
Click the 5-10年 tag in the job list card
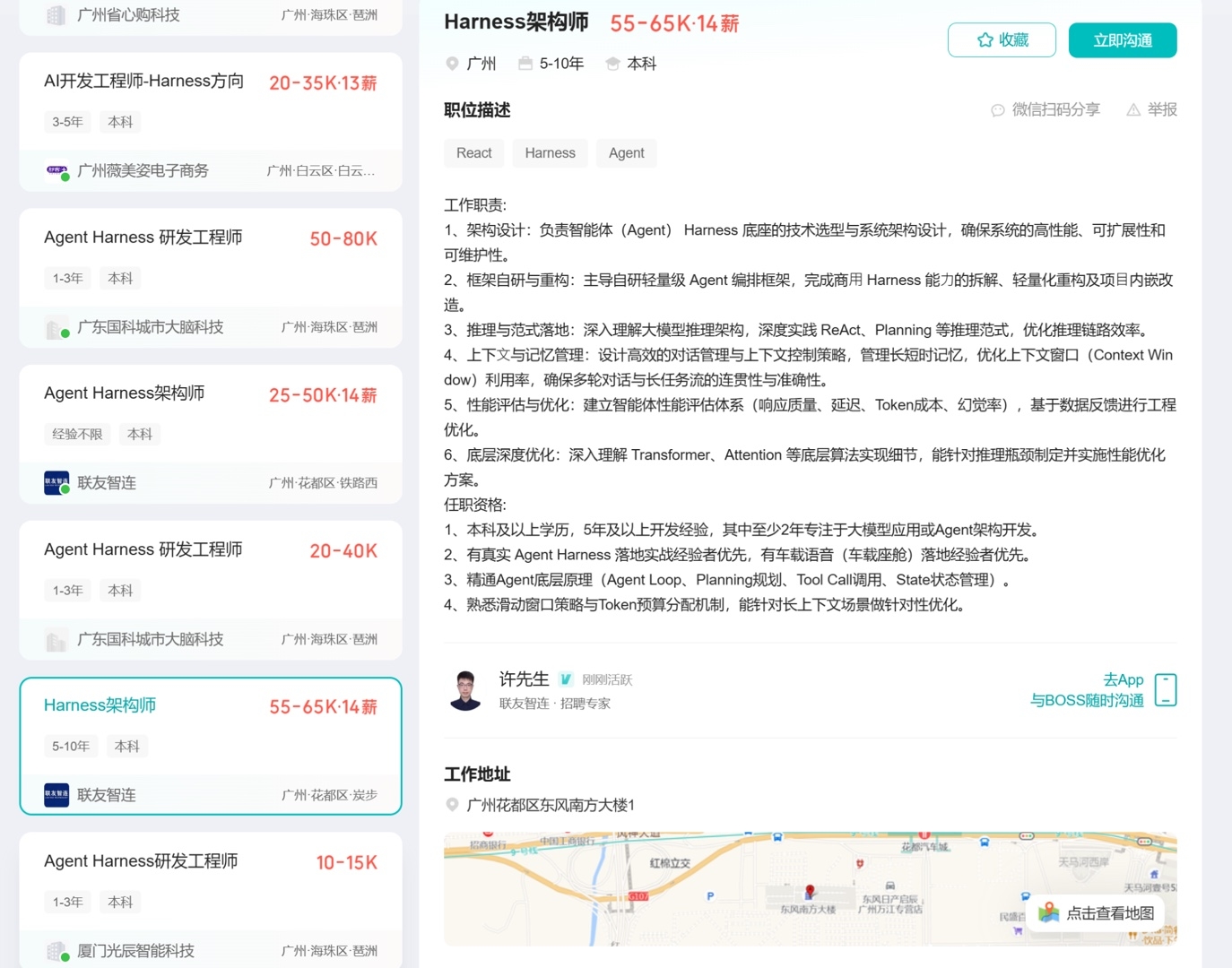71,746
